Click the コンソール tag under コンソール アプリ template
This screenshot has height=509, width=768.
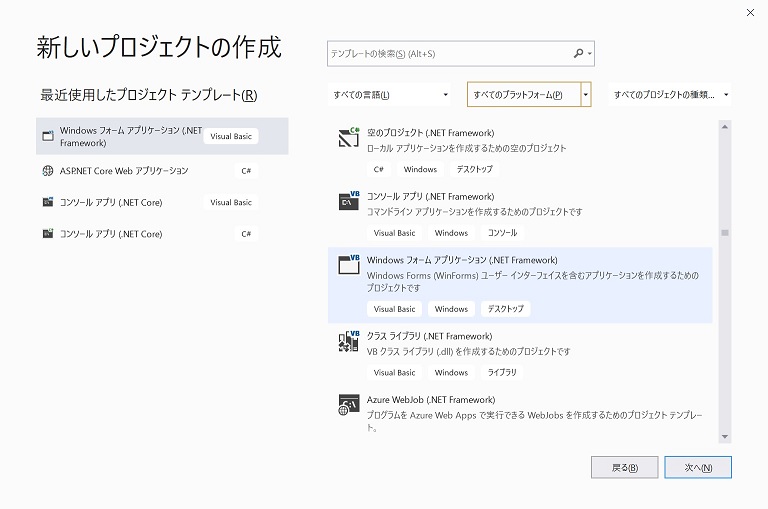pyautogui.click(x=503, y=233)
